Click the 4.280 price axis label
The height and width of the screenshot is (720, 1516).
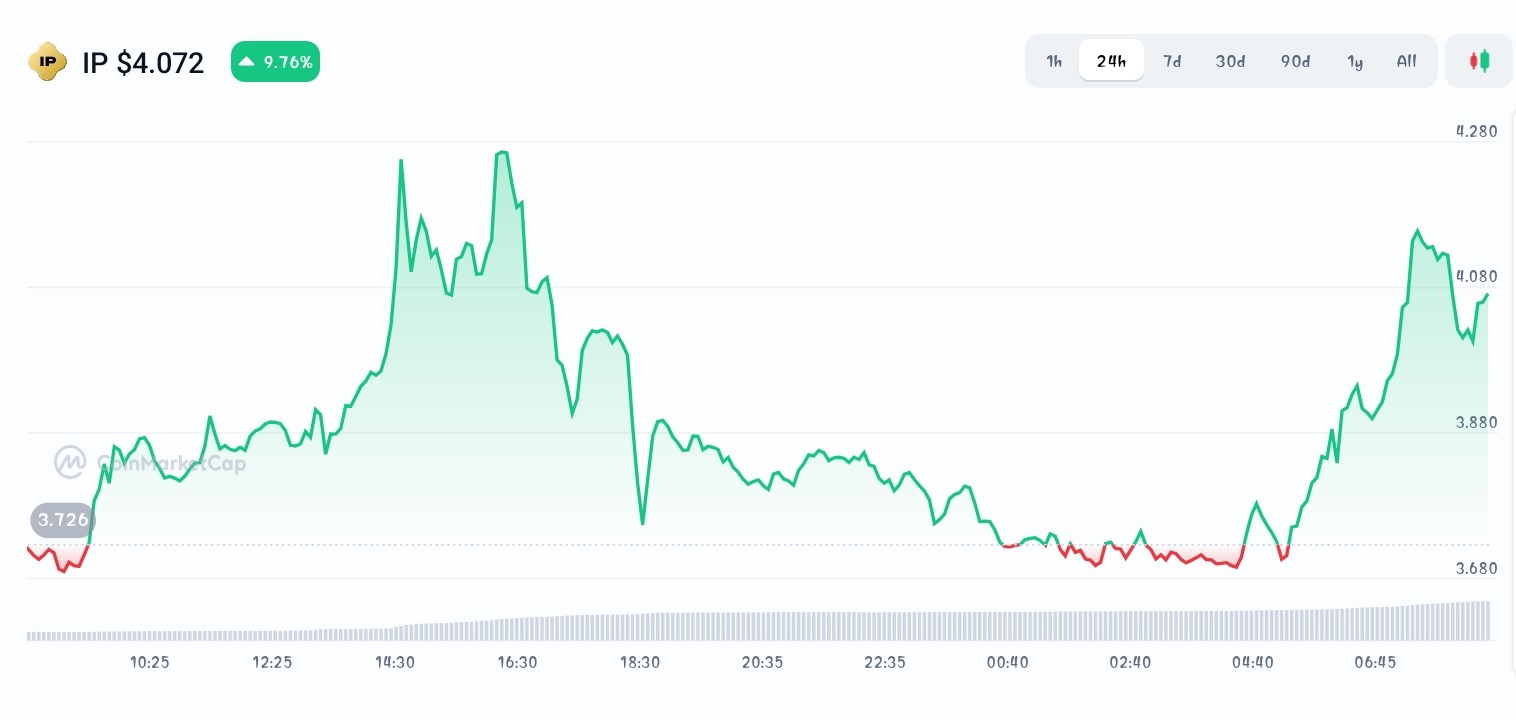1477,131
